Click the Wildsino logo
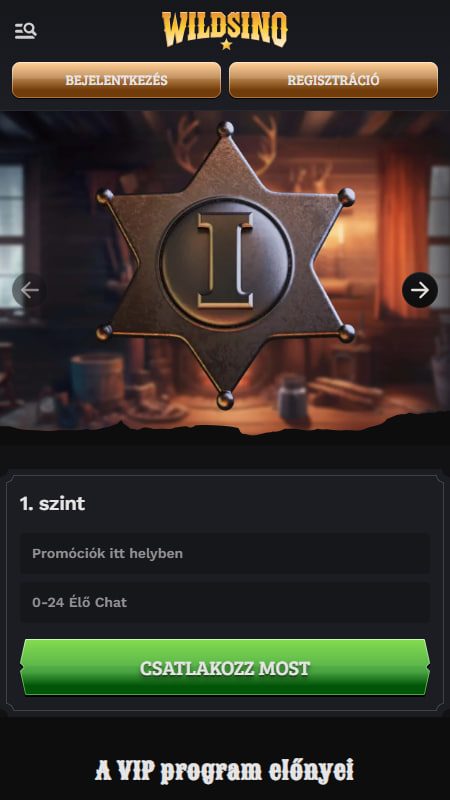The width and height of the screenshot is (450, 800). [224, 31]
